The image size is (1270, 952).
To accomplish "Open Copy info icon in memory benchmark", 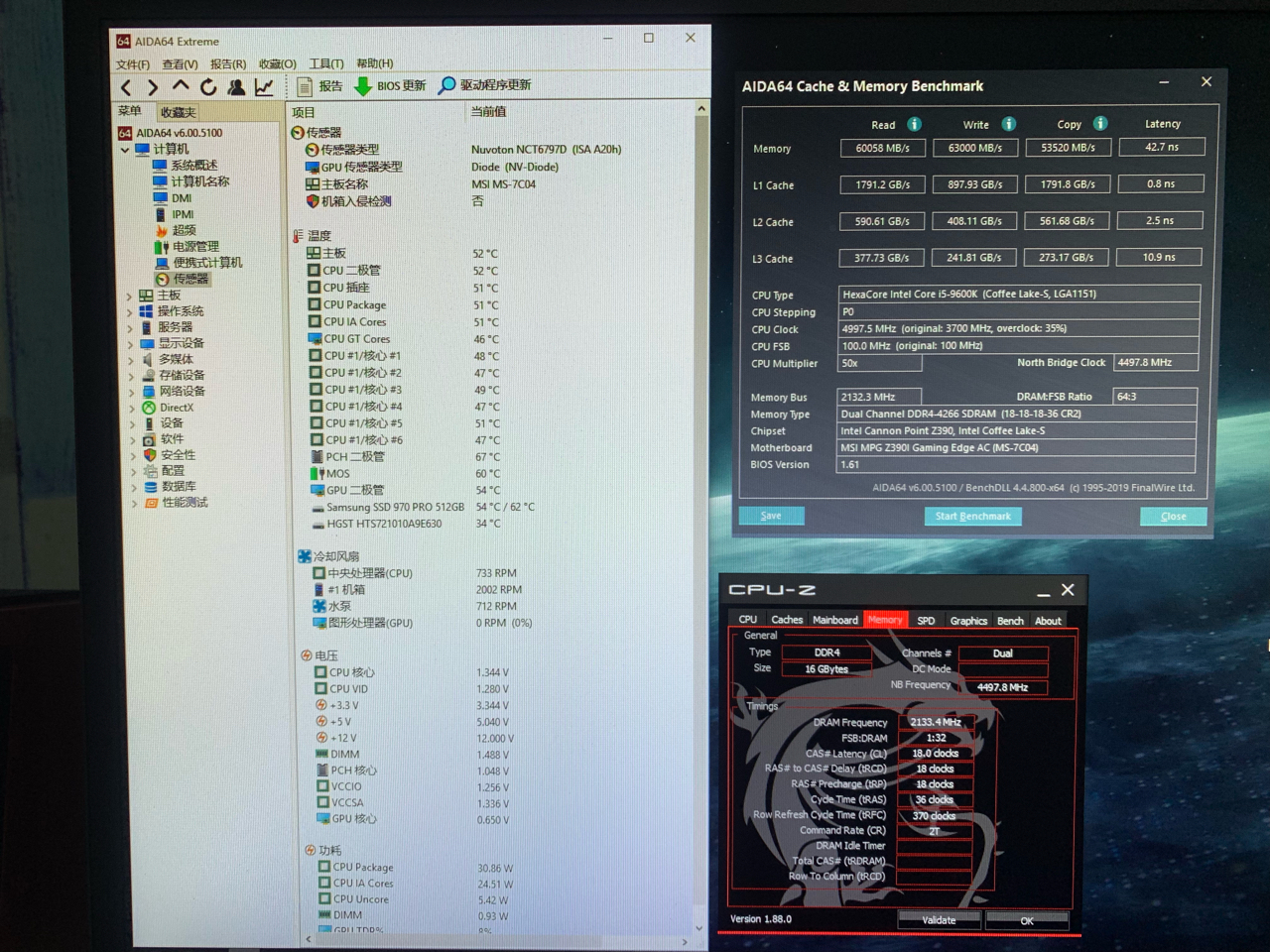I will point(1100,123).
